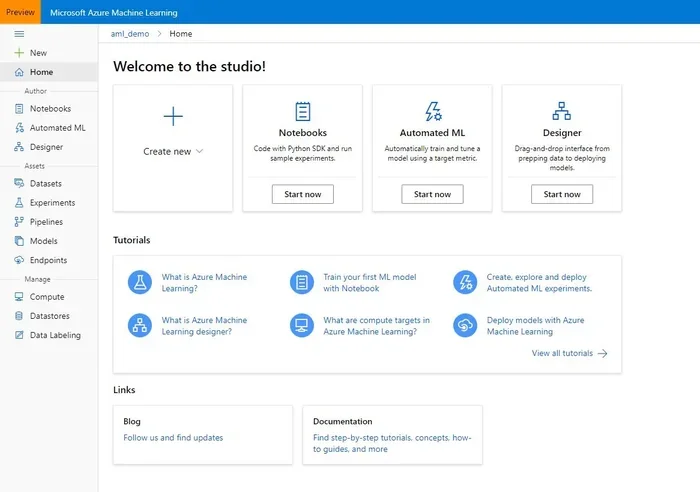Click the compute targets tutorial monitor icon
Viewport: 700px width, 492px height.
[302, 325]
